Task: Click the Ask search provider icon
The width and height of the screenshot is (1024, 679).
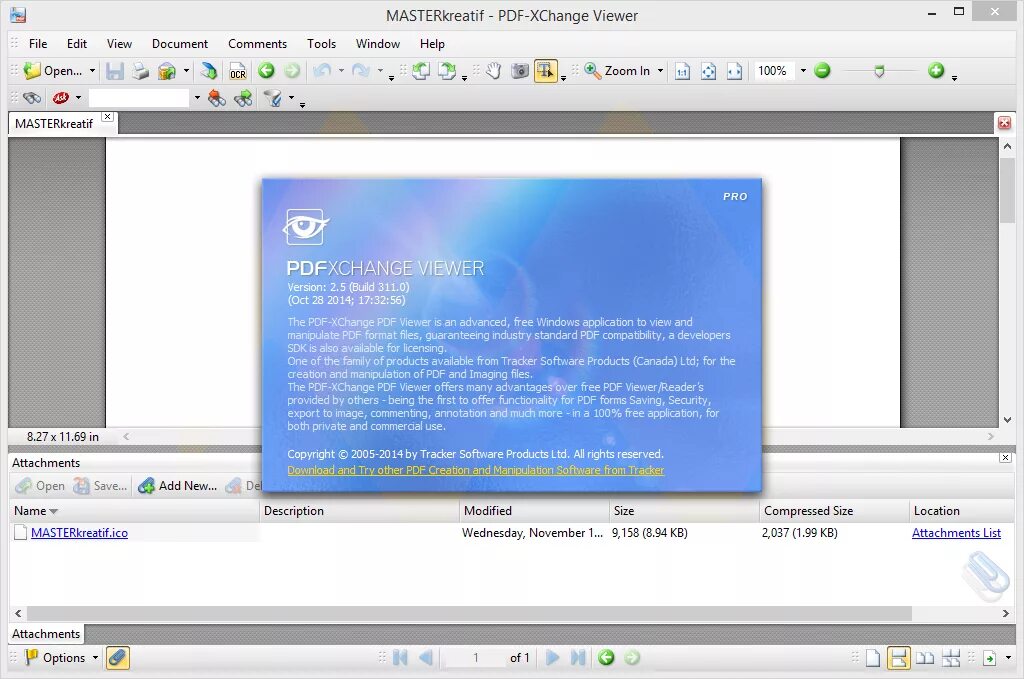Action: [x=61, y=98]
